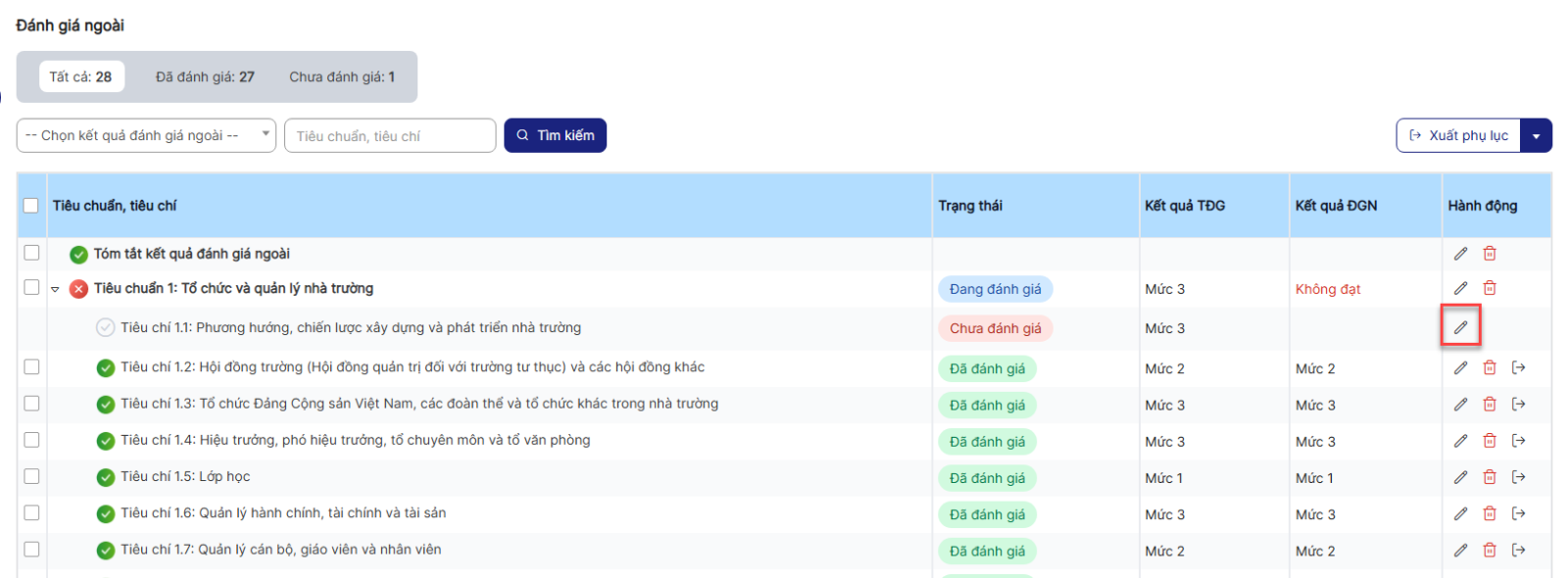Toggle the select-all checkbox in the table header
The height and width of the screenshot is (578, 1568).
coord(31,206)
